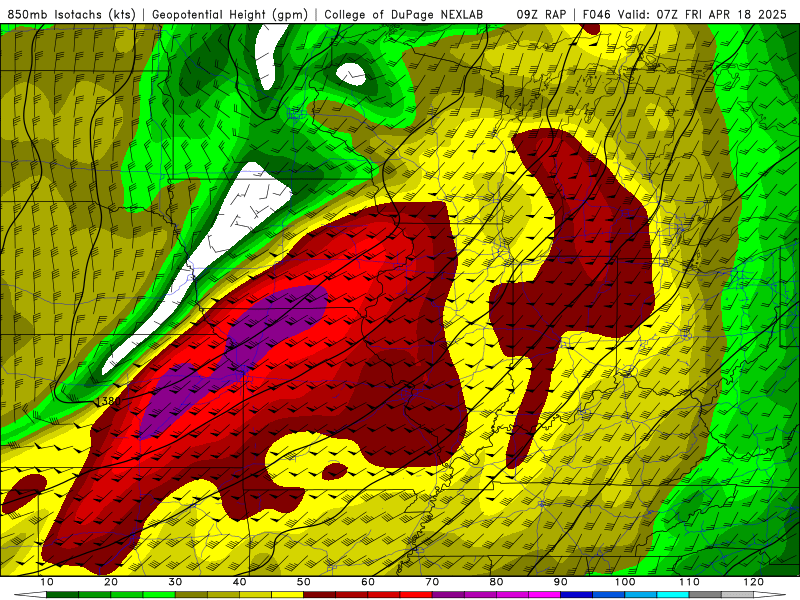Click the 'F046' forecast hour label
The image size is (800, 600).
(598, 15)
